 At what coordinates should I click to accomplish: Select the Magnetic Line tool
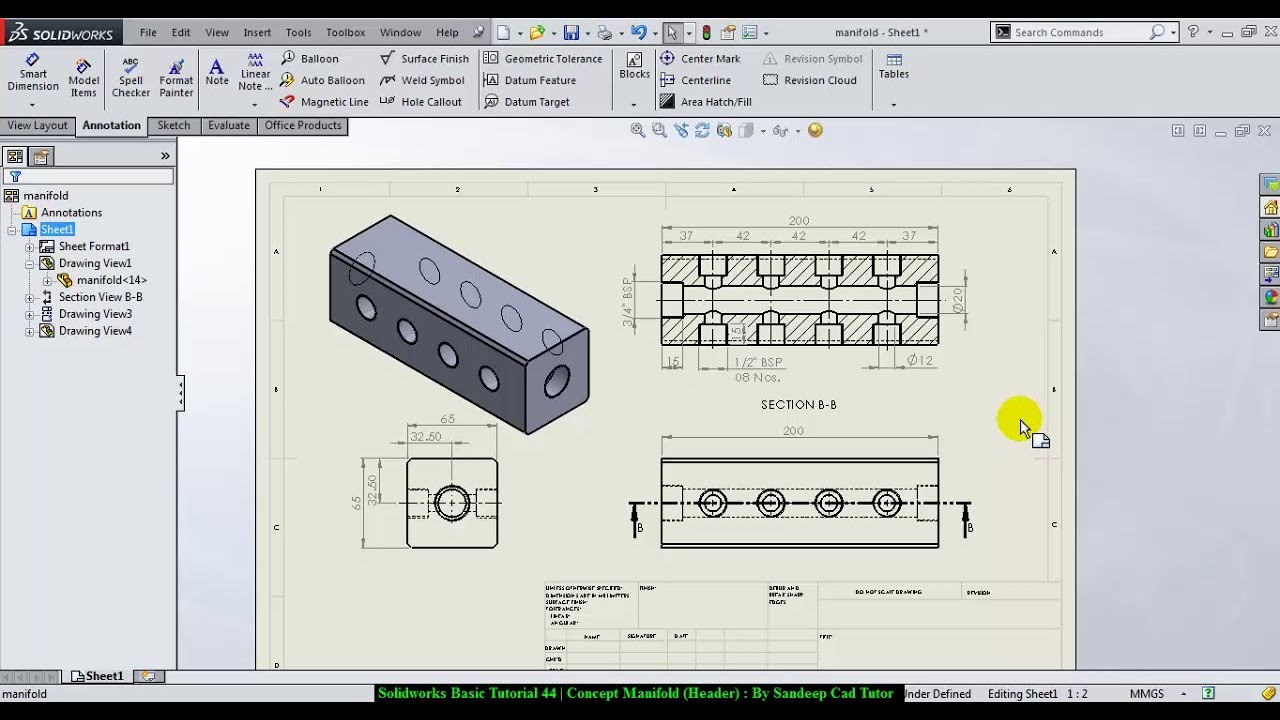325,102
